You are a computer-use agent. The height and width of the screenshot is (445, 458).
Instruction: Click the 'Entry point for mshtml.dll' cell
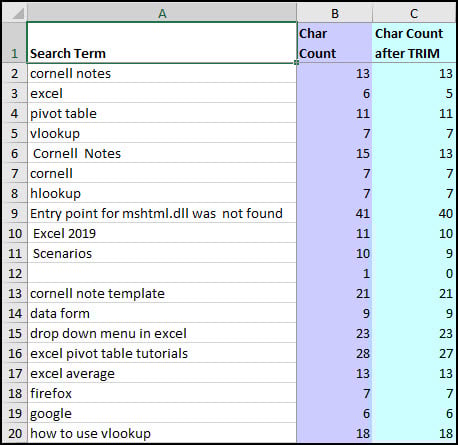coord(162,213)
